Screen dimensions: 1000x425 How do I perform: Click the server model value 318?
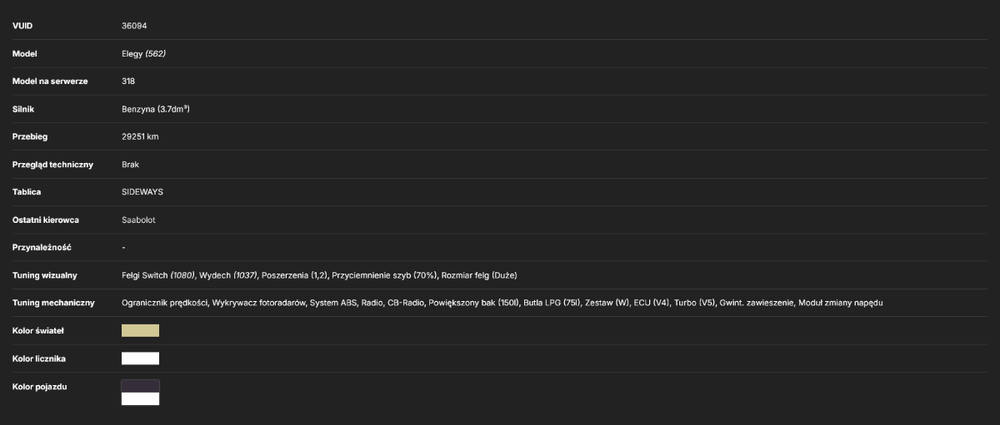pyautogui.click(x=128, y=82)
